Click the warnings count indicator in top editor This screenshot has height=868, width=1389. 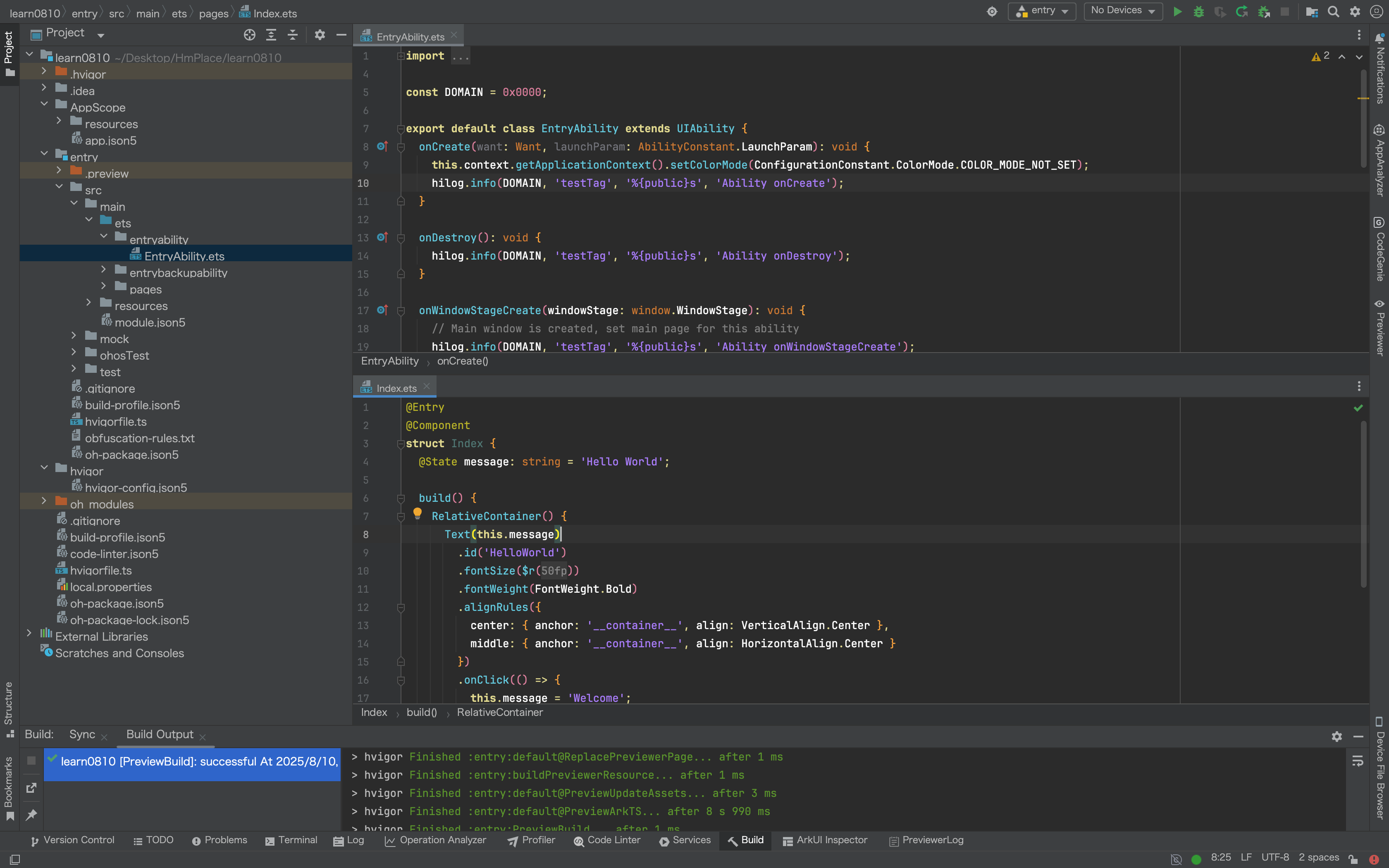[x=1320, y=56]
